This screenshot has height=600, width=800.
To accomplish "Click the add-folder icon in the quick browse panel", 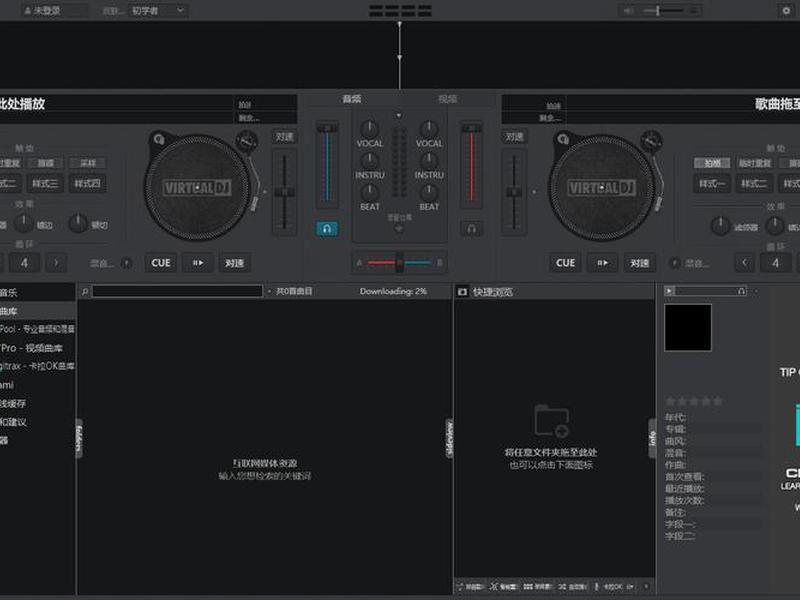I will (552, 421).
